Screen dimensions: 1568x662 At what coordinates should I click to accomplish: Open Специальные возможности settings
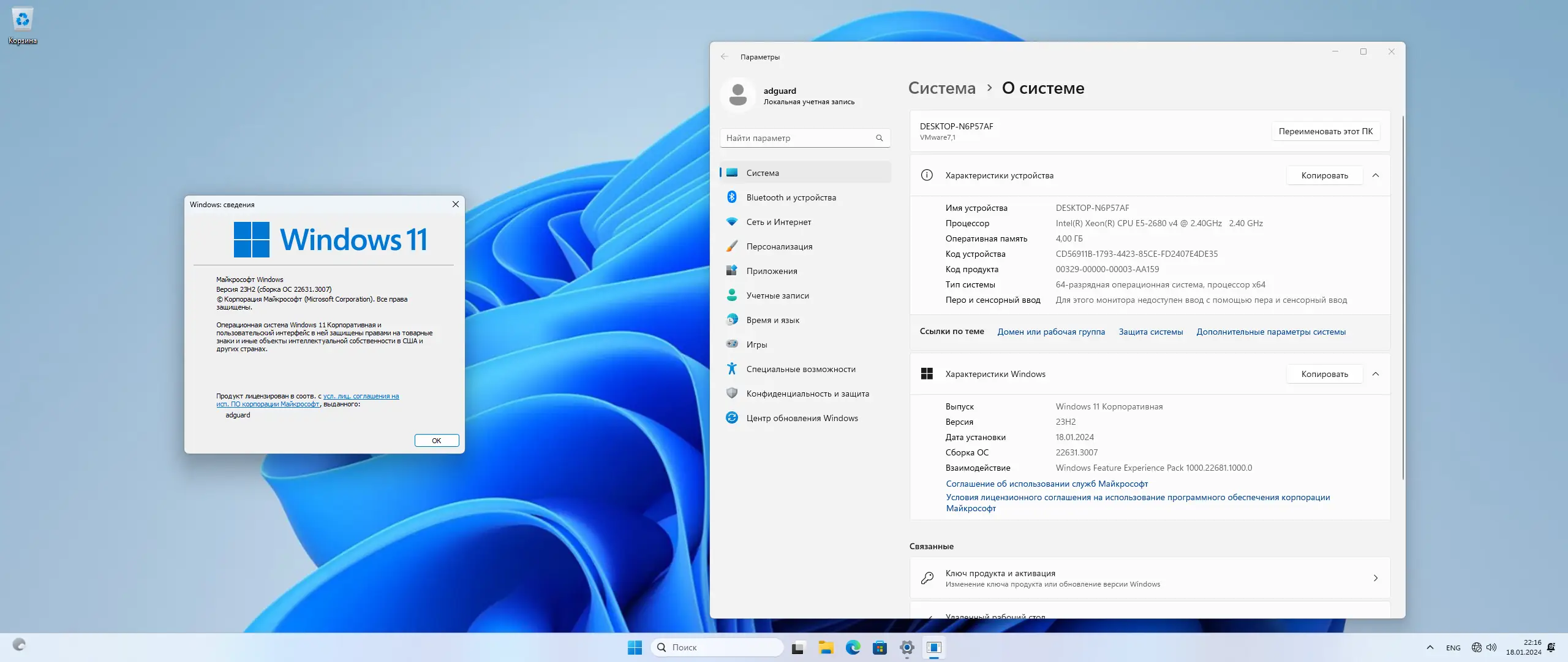[x=801, y=368]
